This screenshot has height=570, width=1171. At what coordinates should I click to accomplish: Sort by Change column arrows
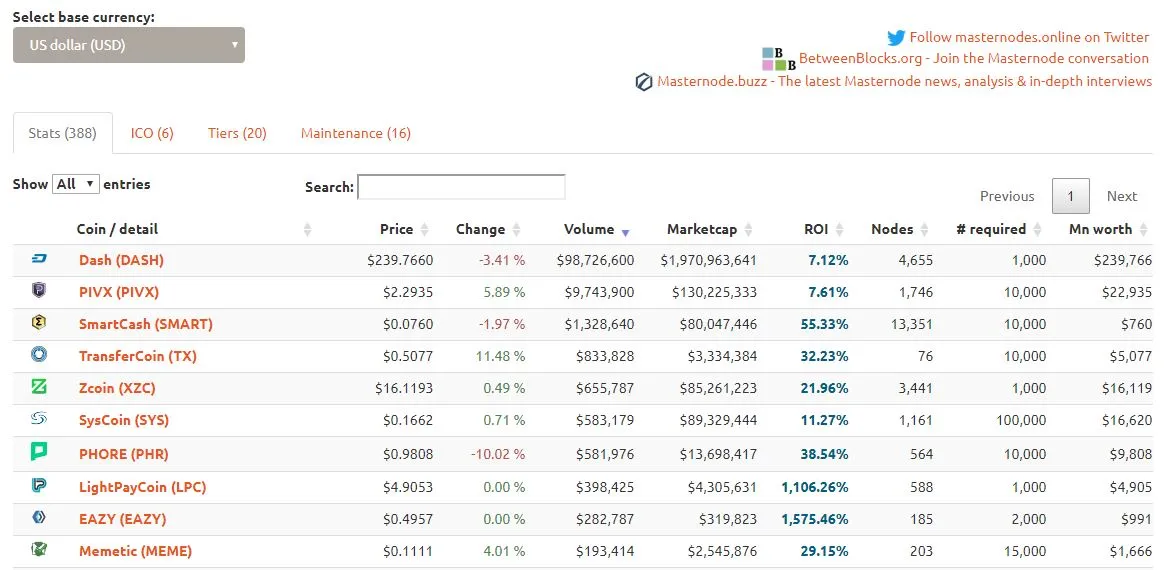[x=517, y=229]
